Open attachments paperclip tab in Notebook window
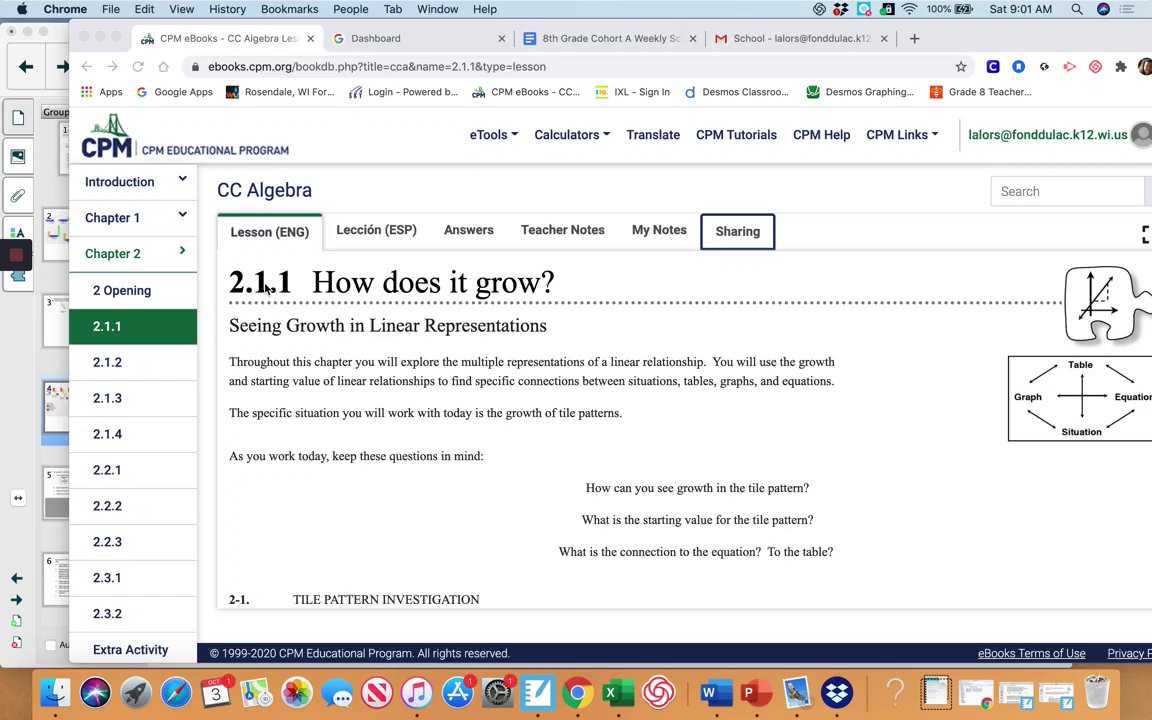This screenshot has height=720, width=1152. (18, 195)
